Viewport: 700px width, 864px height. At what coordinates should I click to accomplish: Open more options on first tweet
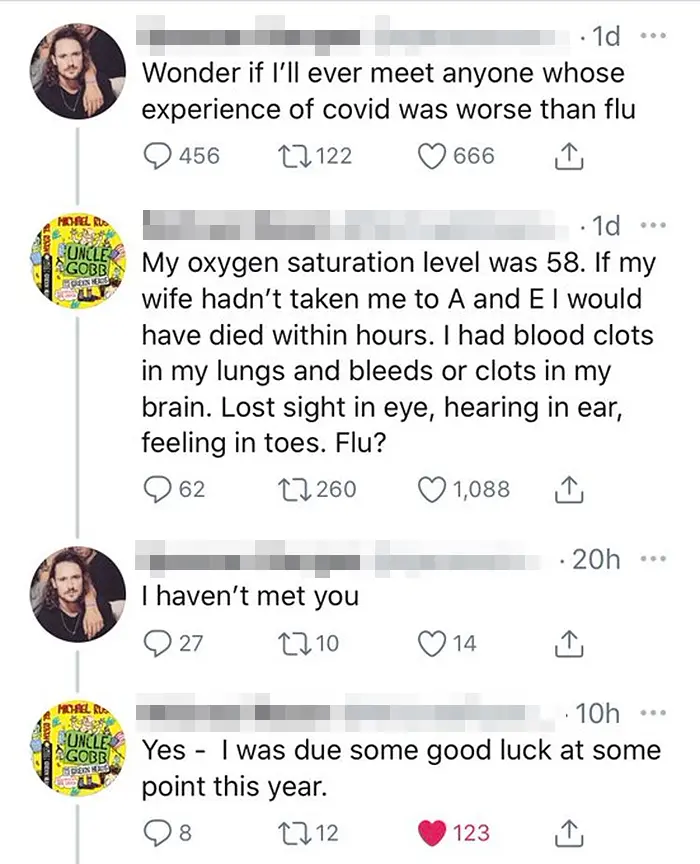coord(651,37)
